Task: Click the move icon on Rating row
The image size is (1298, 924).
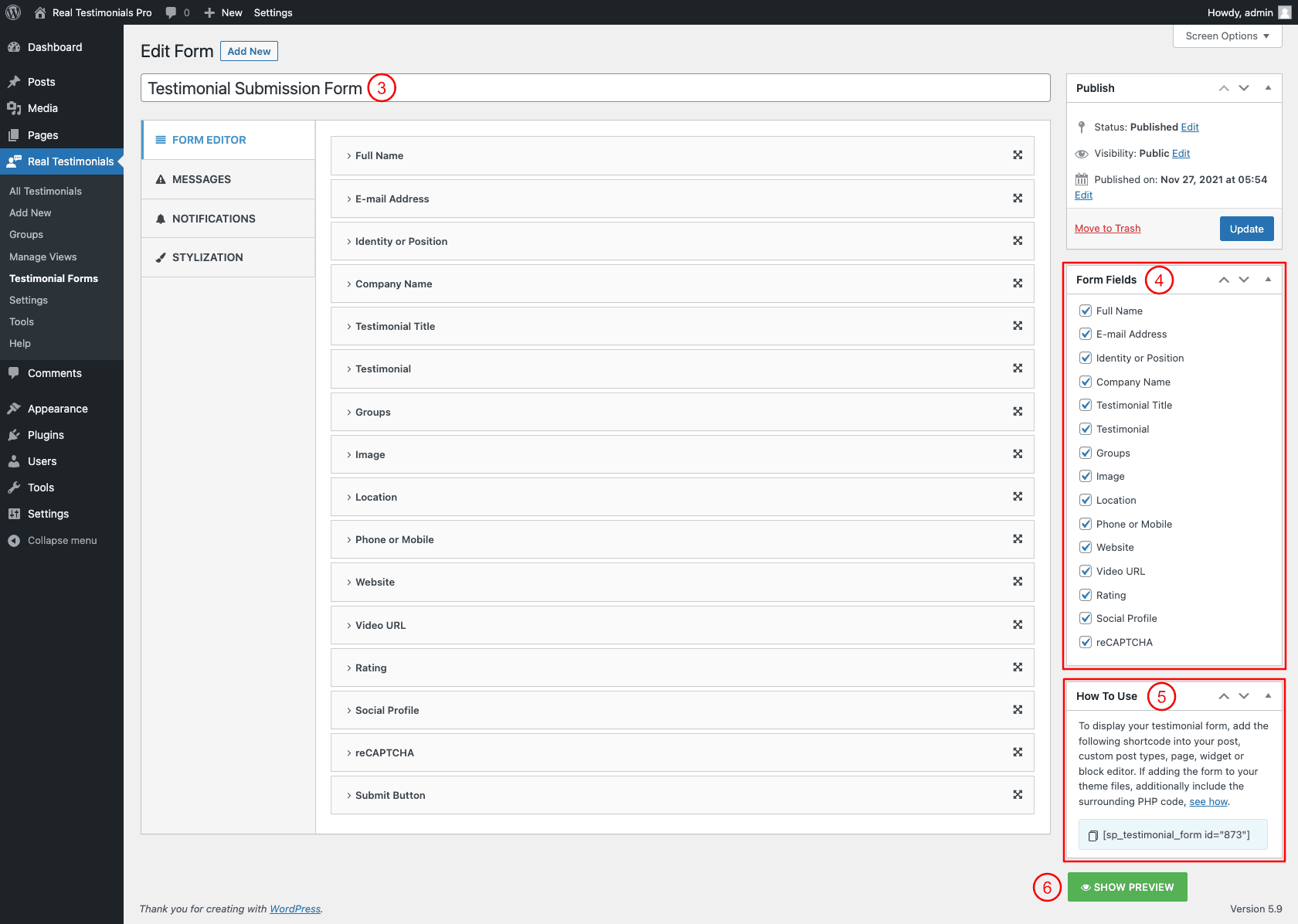Action: coord(1018,668)
